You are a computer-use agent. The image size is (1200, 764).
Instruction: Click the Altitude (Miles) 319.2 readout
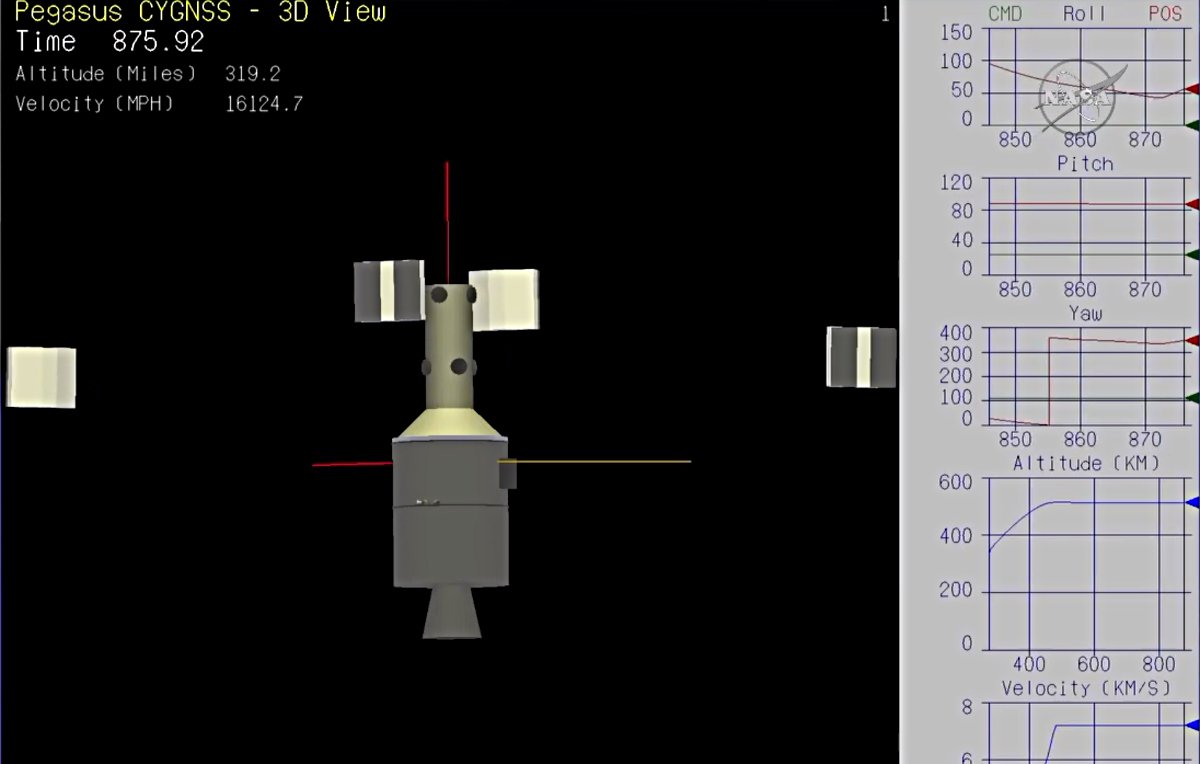click(148, 74)
